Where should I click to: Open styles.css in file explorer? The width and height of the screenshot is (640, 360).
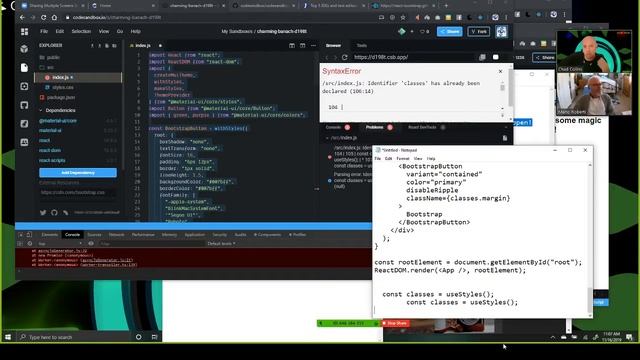62,87
